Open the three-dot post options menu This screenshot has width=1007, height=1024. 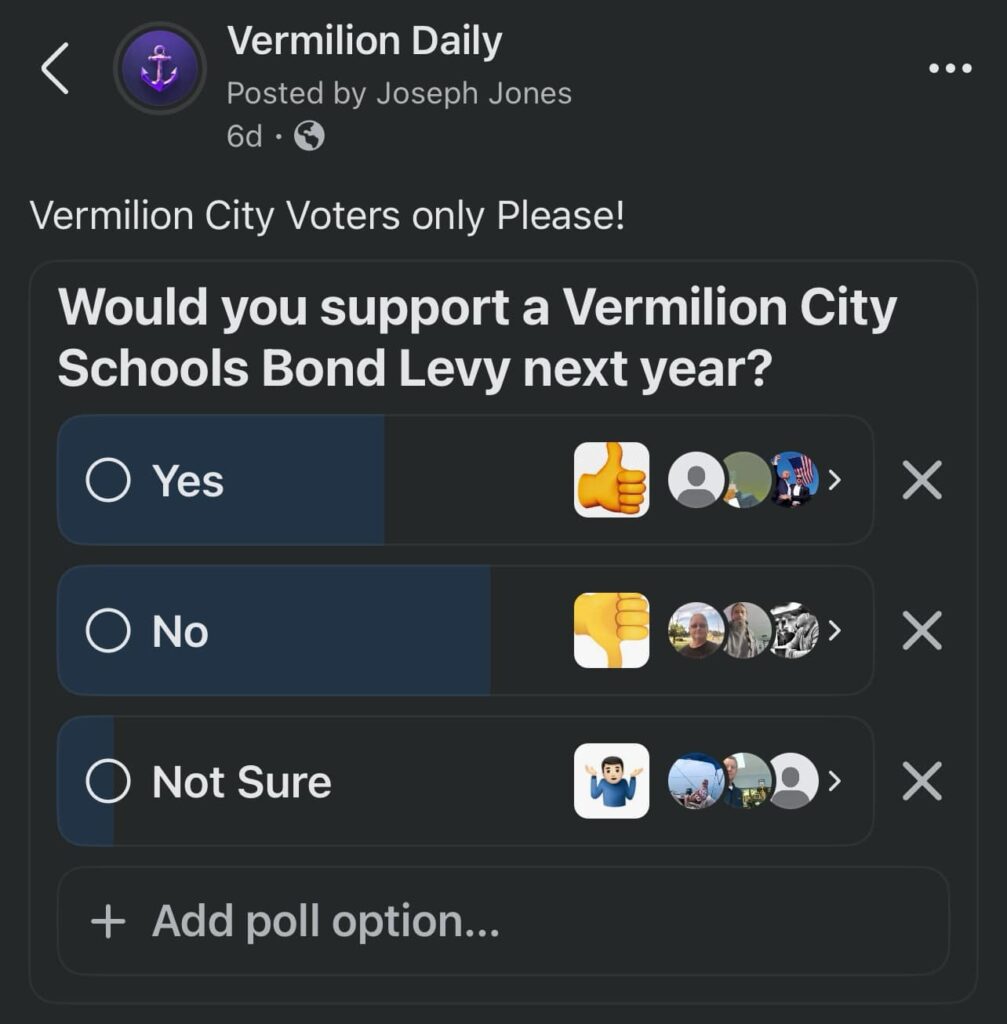[950, 68]
